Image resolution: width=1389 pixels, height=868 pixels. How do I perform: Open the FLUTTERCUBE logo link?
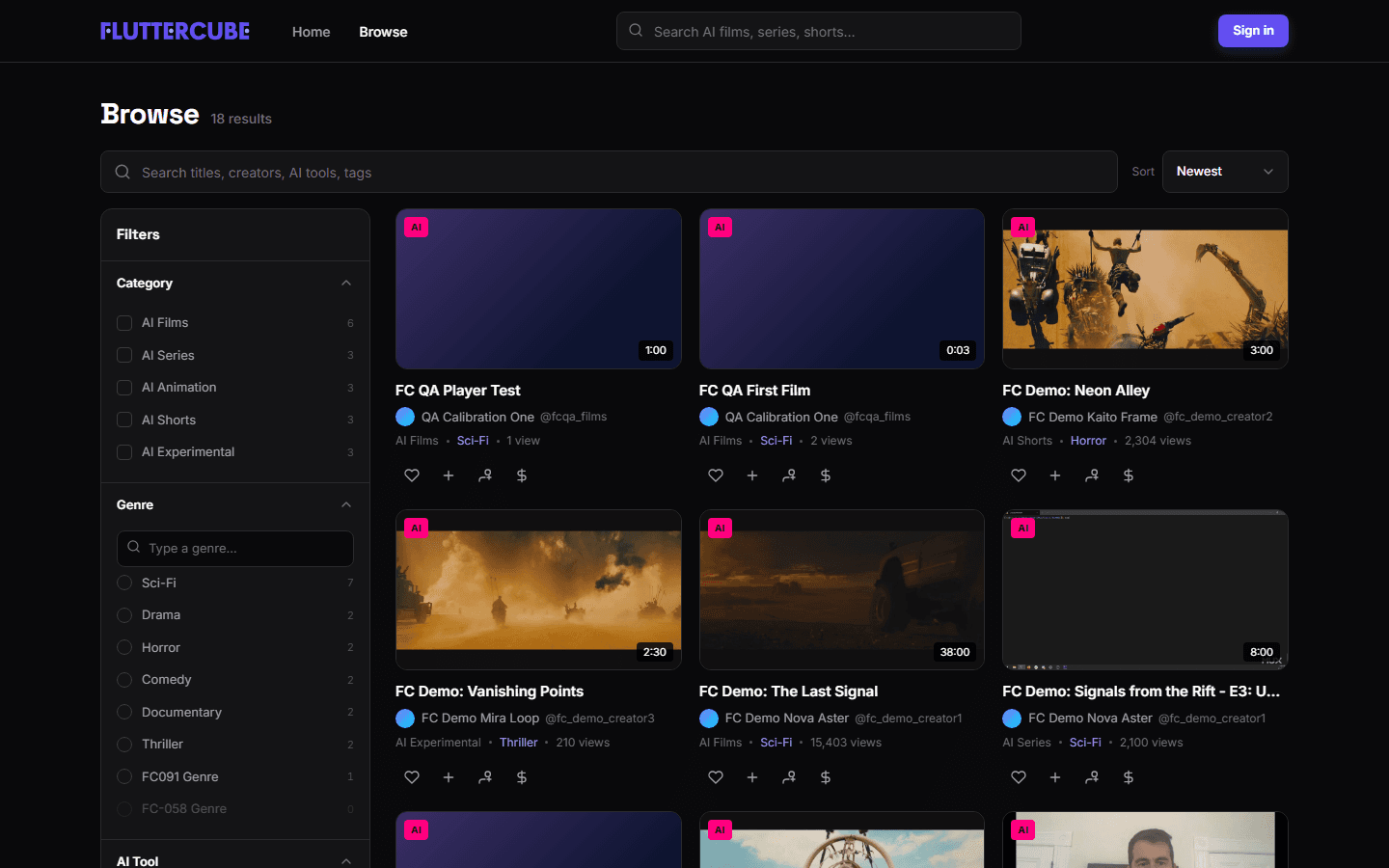[175, 31]
